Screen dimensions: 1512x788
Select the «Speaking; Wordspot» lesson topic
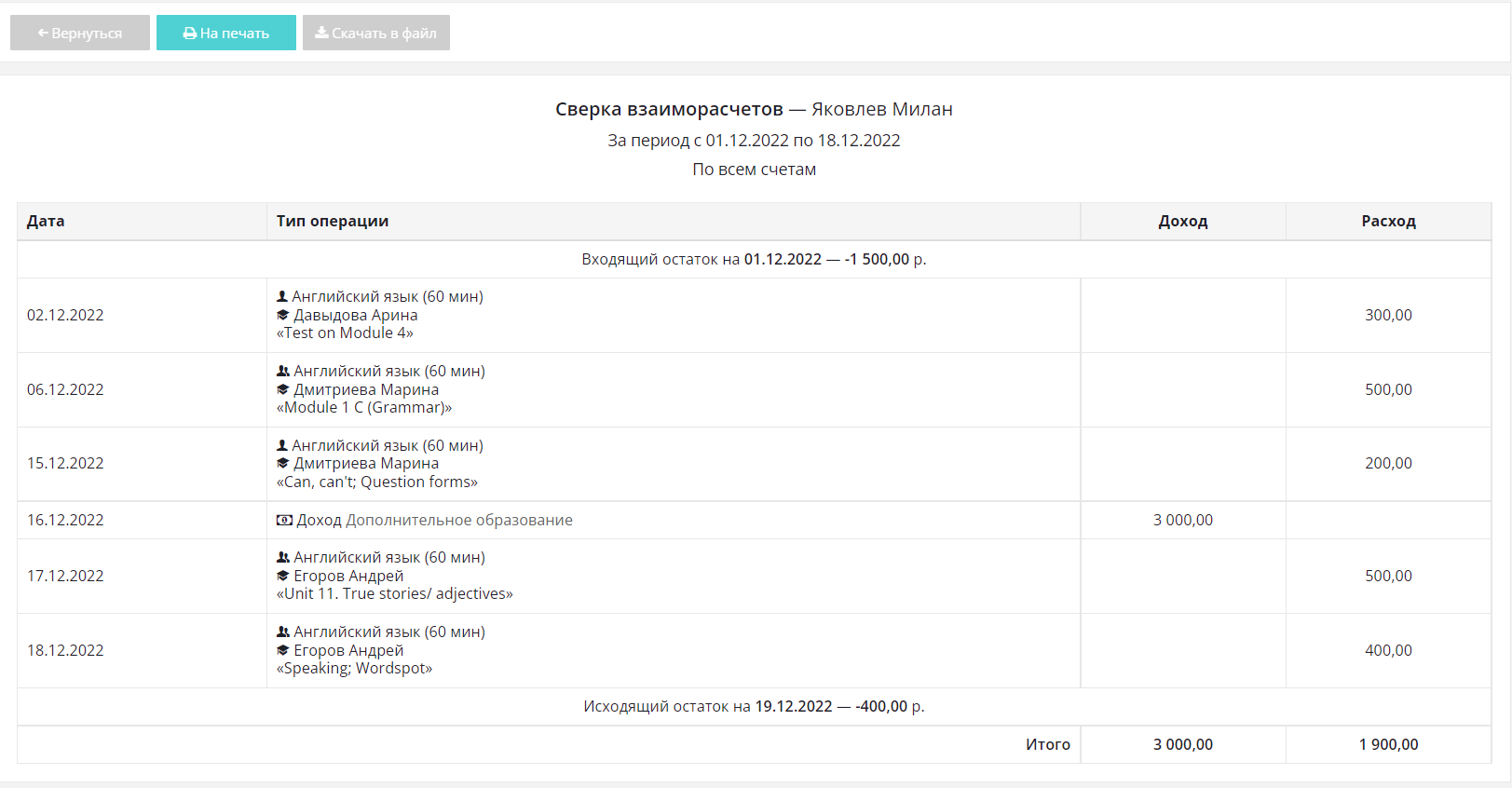pos(354,668)
